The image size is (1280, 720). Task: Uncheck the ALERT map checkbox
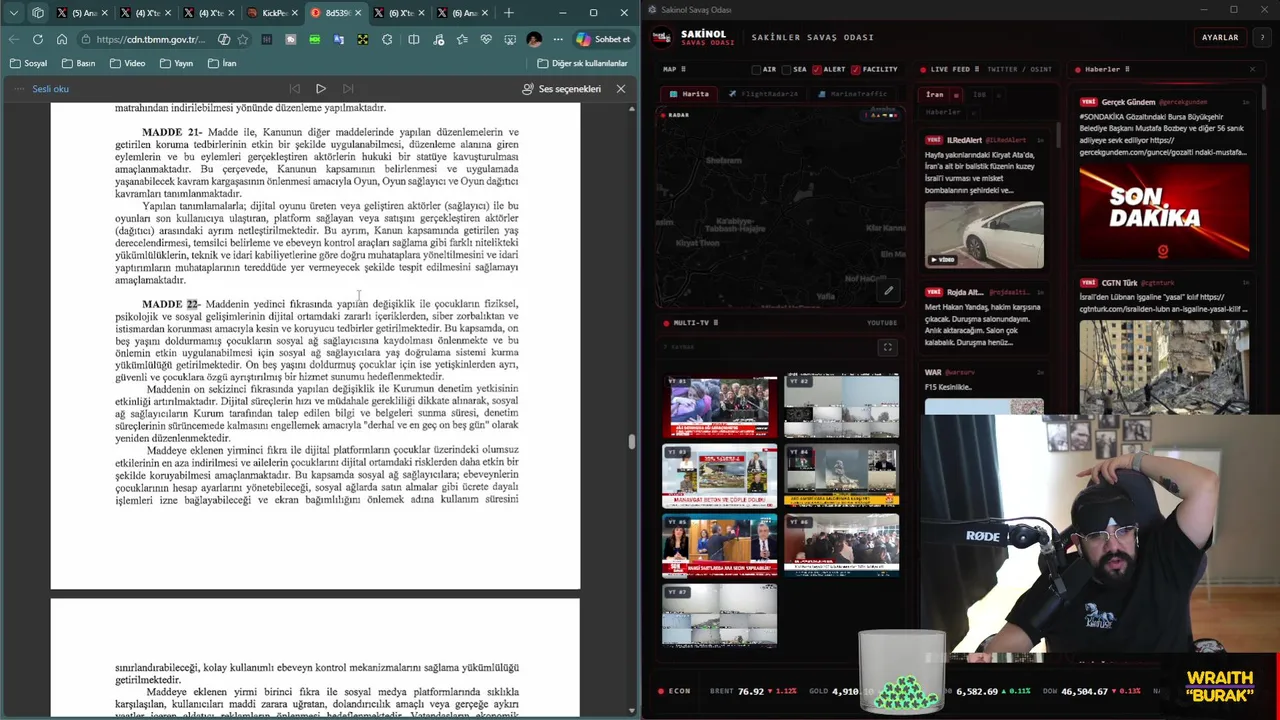817,70
